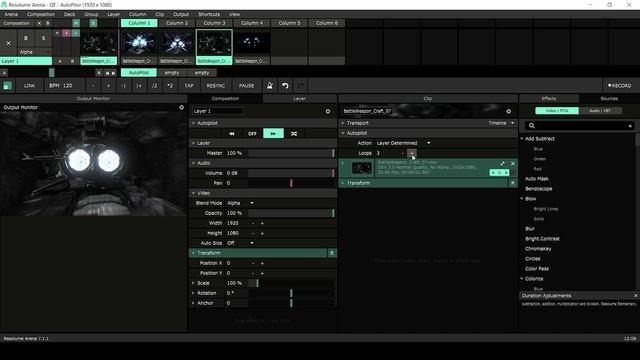Toggle the Layer 1 solo S button
This screenshot has height=360, width=640.
[43, 38]
